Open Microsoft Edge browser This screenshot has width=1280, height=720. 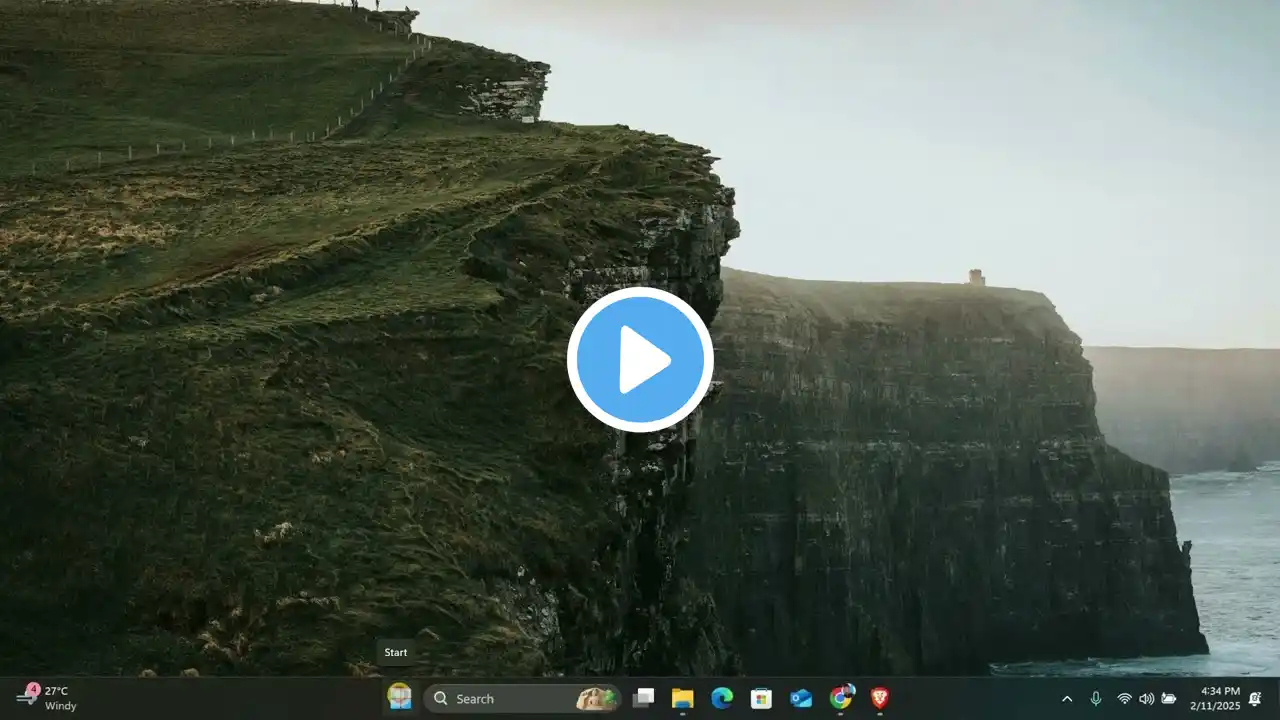click(x=722, y=698)
